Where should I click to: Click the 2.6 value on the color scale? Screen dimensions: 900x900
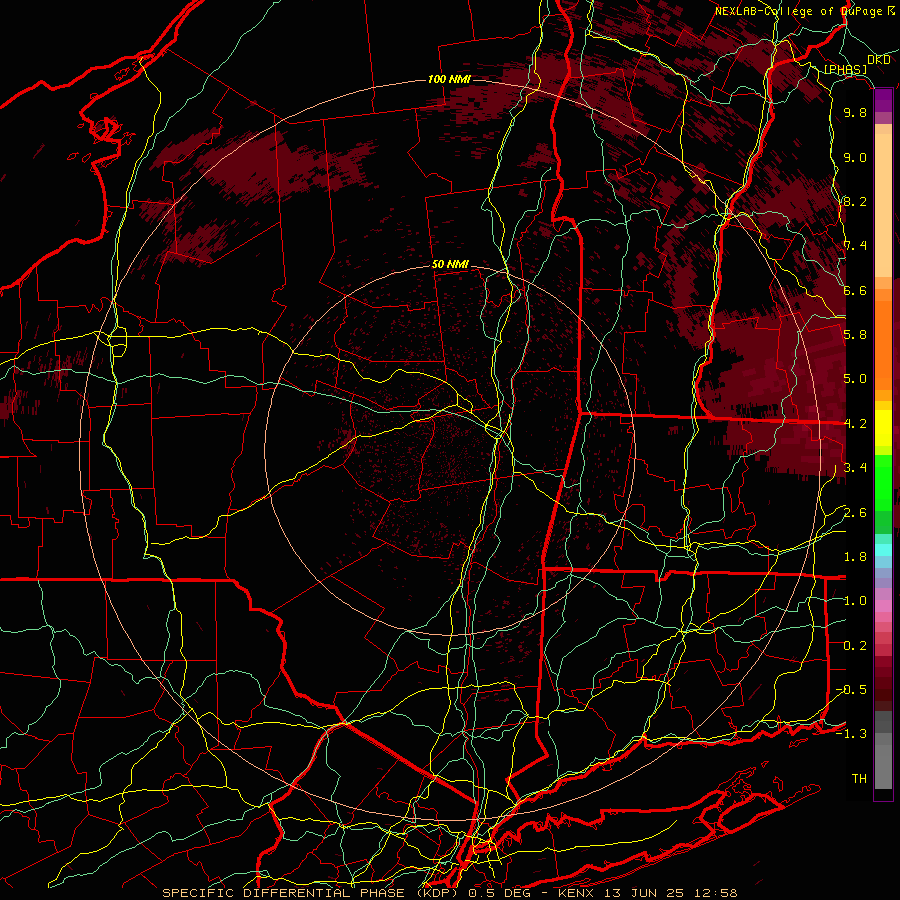click(x=855, y=513)
